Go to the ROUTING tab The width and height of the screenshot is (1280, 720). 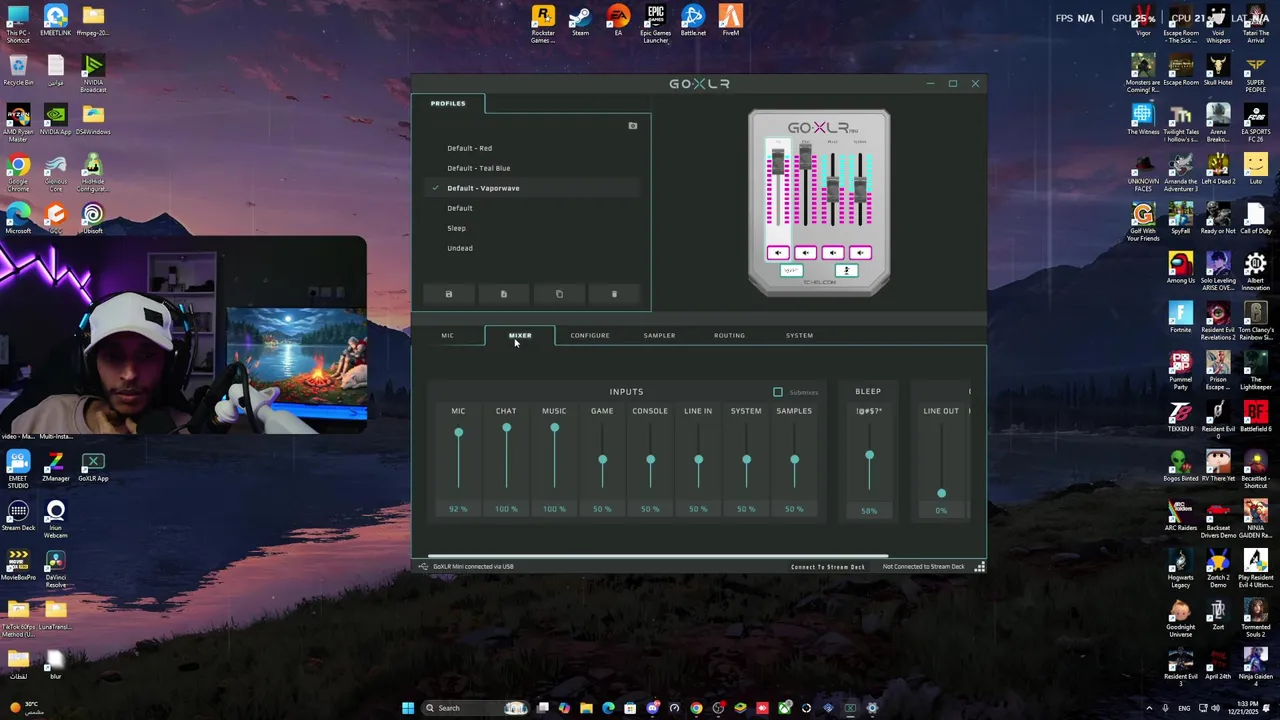click(x=729, y=335)
